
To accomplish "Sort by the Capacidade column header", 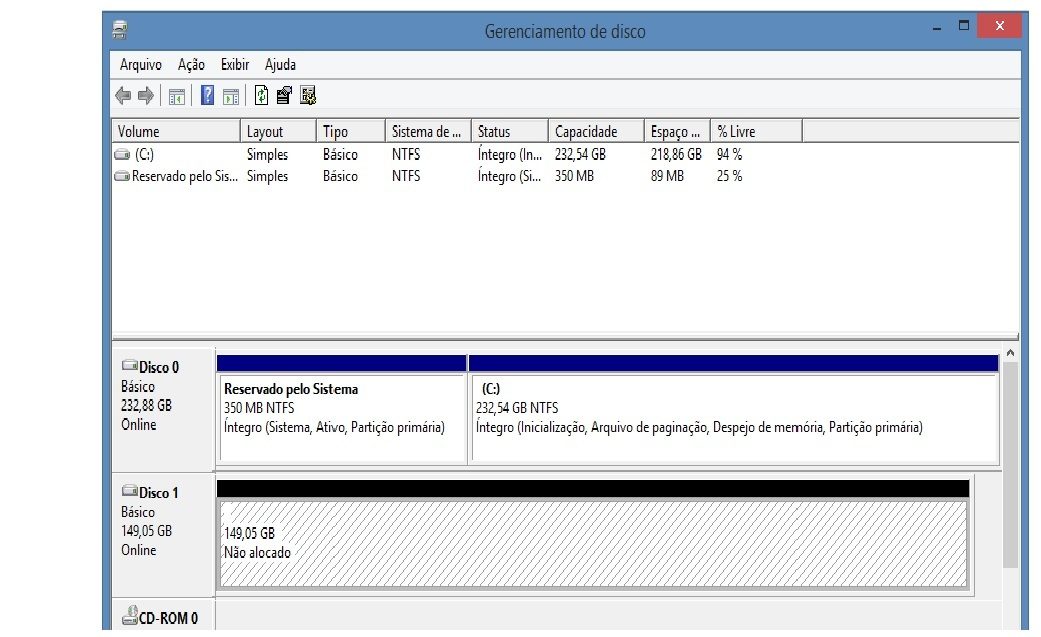I will (596, 132).
